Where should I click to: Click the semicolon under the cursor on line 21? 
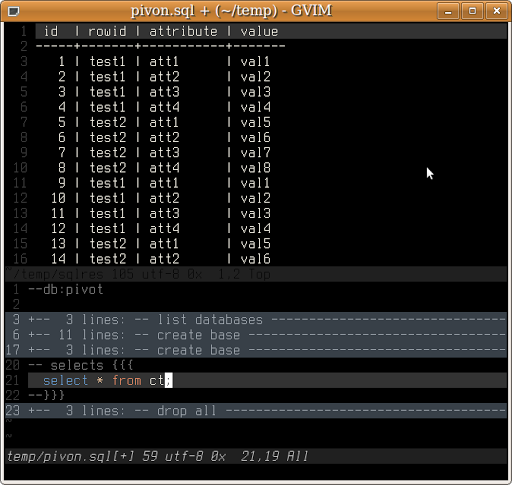pyautogui.click(x=169, y=381)
